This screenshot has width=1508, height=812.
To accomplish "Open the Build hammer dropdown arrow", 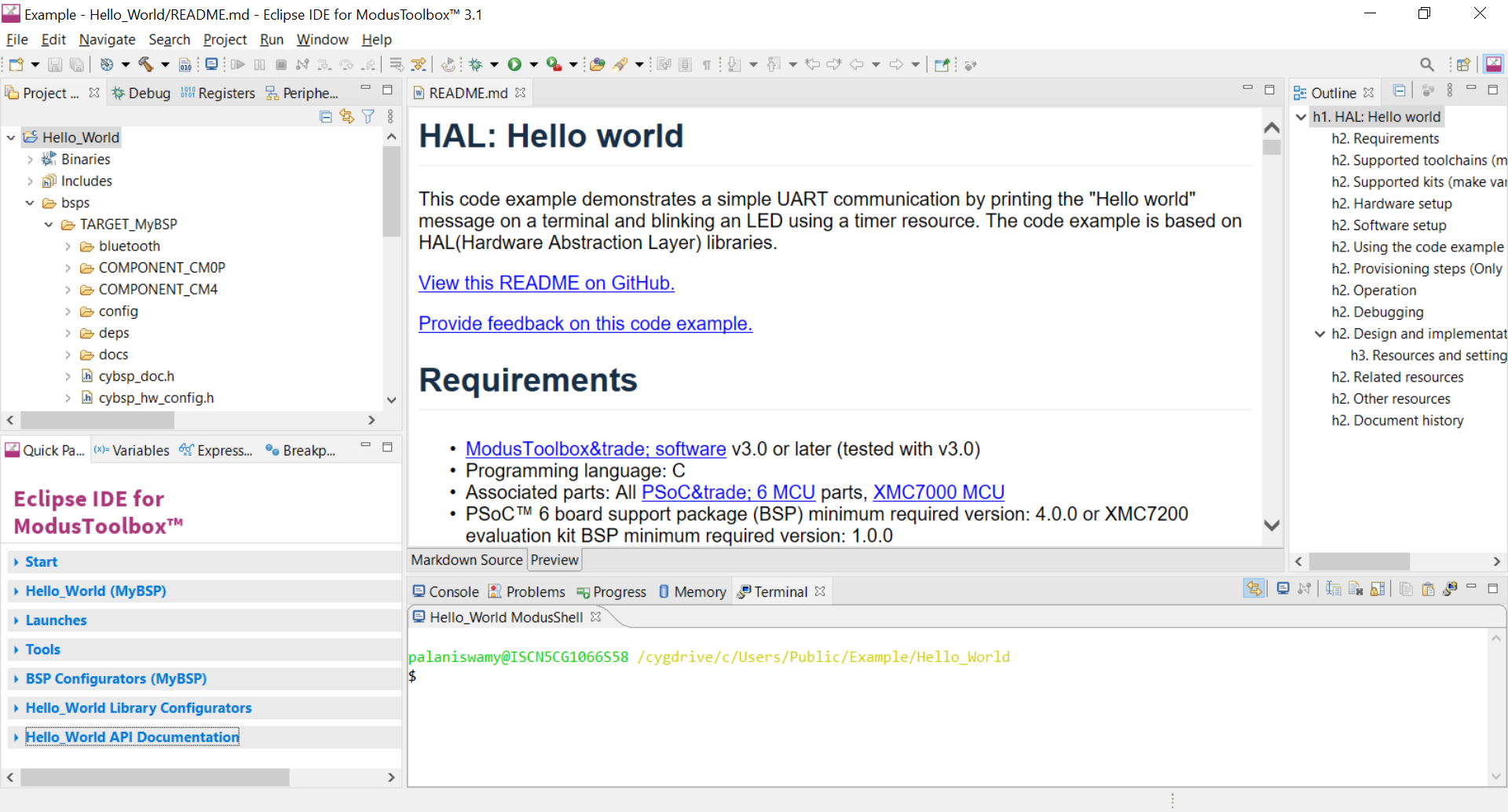I will pos(165,64).
